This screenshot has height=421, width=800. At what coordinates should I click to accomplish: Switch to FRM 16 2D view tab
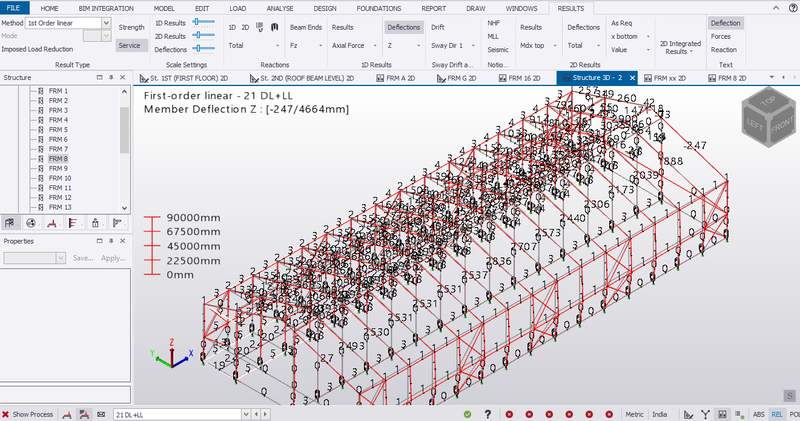pyautogui.click(x=519, y=78)
